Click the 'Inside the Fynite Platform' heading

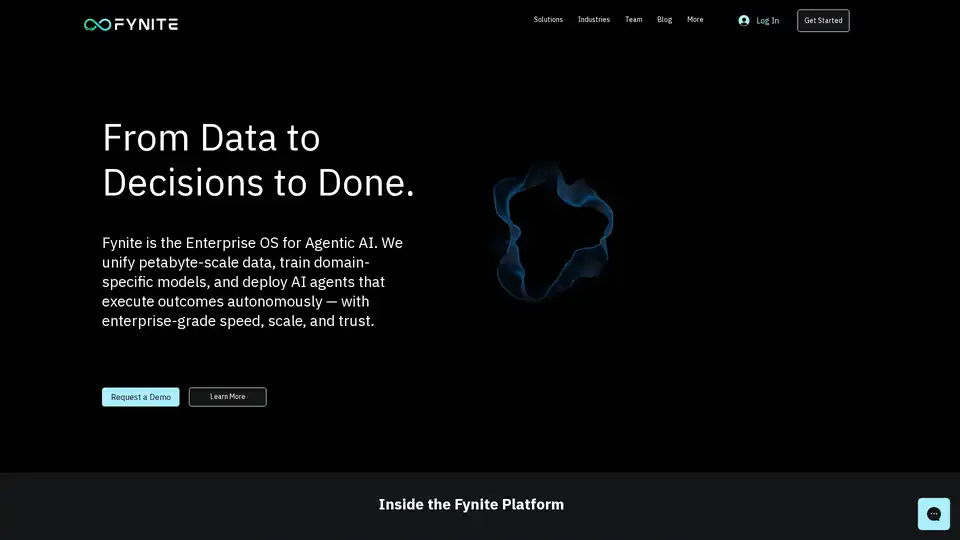(471, 504)
